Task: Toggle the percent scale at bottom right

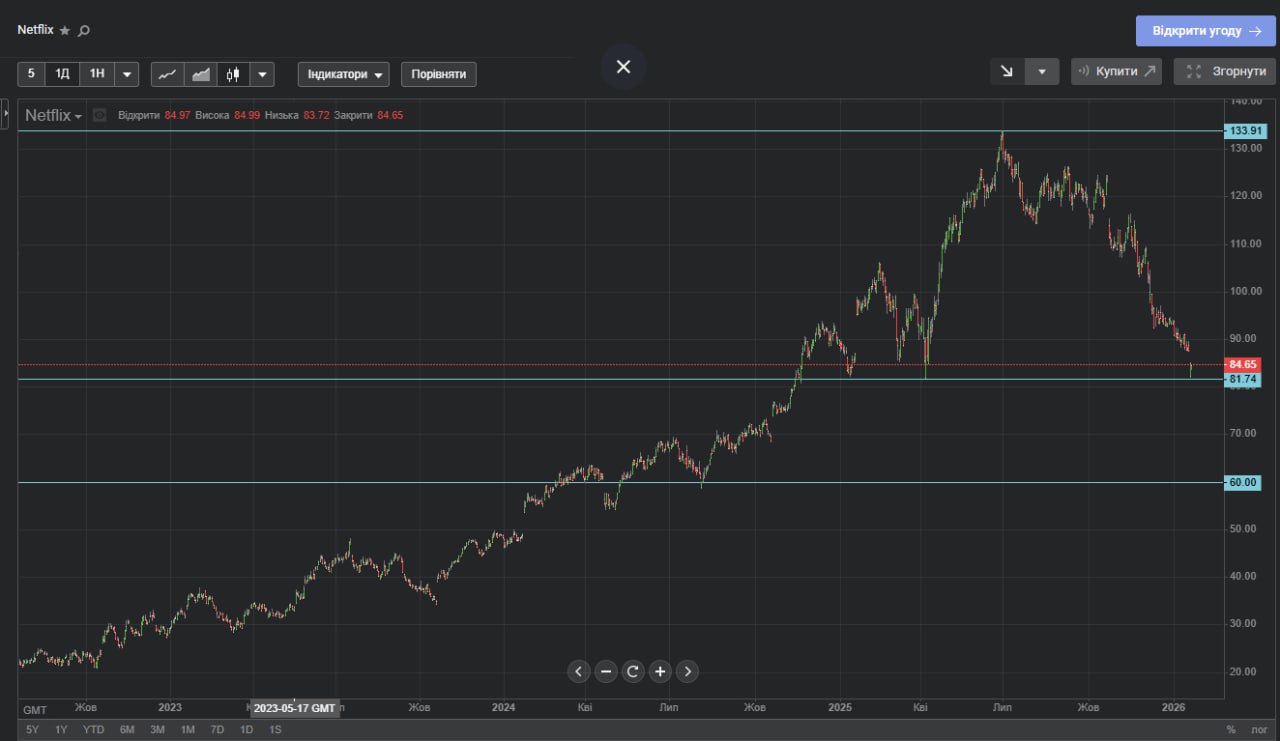Action: tap(1231, 730)
